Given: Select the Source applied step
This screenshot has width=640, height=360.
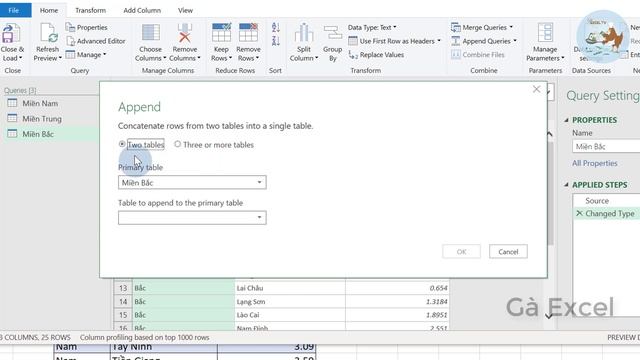Looking at the screenshot, I should tap(597, 201).
